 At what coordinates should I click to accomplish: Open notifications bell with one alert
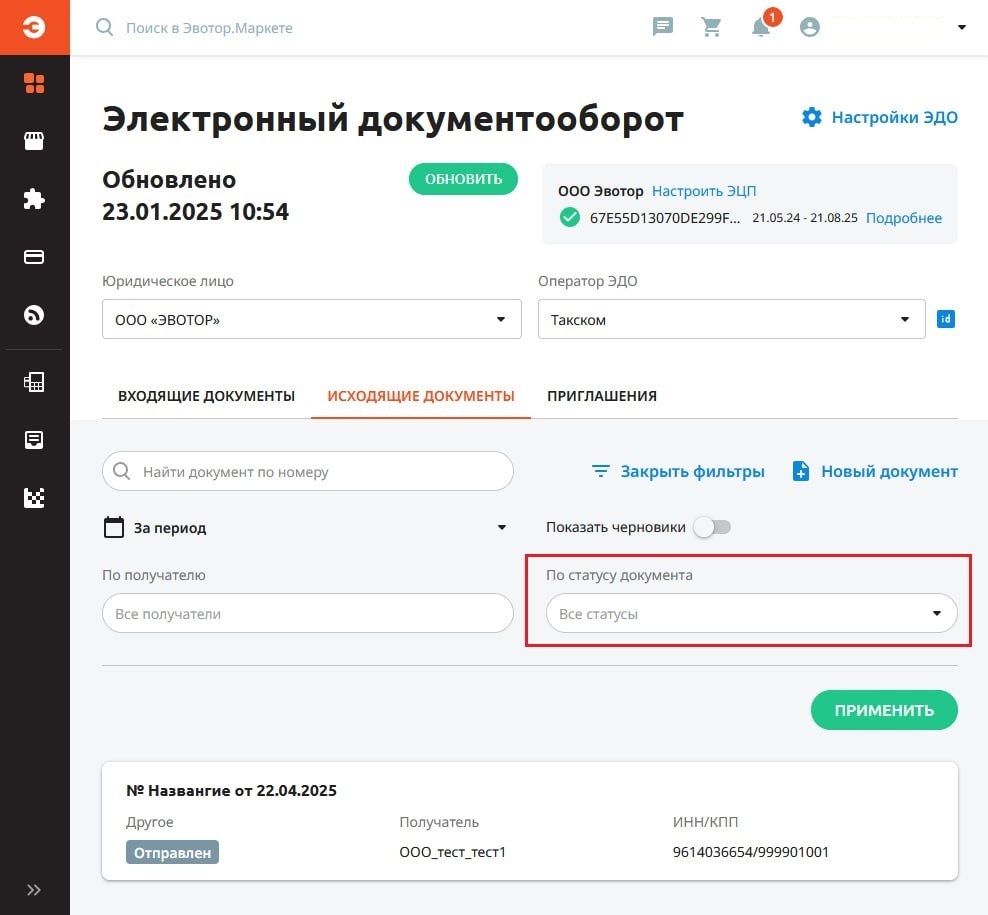(761, 27)
